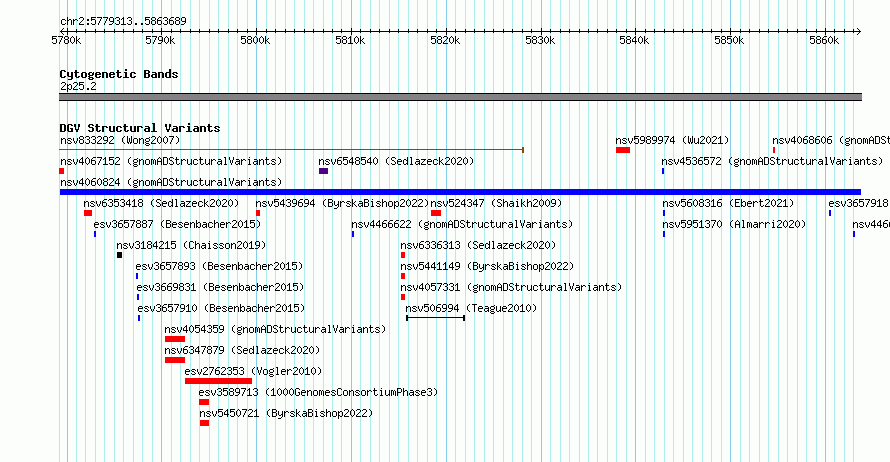Click esv2762353 (Vogler2010) label

coord(253,371)
